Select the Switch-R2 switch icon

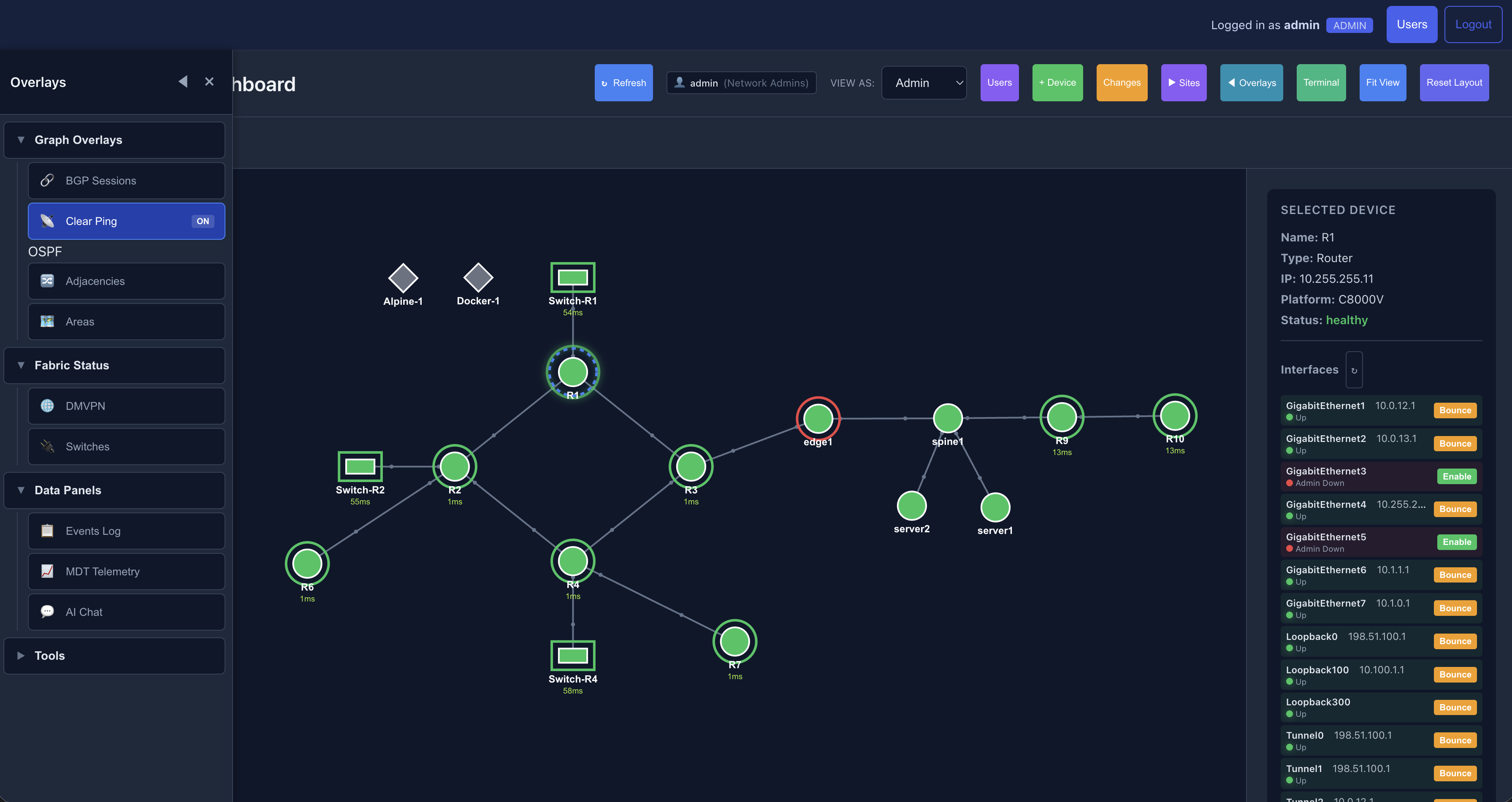click(360, 466)
